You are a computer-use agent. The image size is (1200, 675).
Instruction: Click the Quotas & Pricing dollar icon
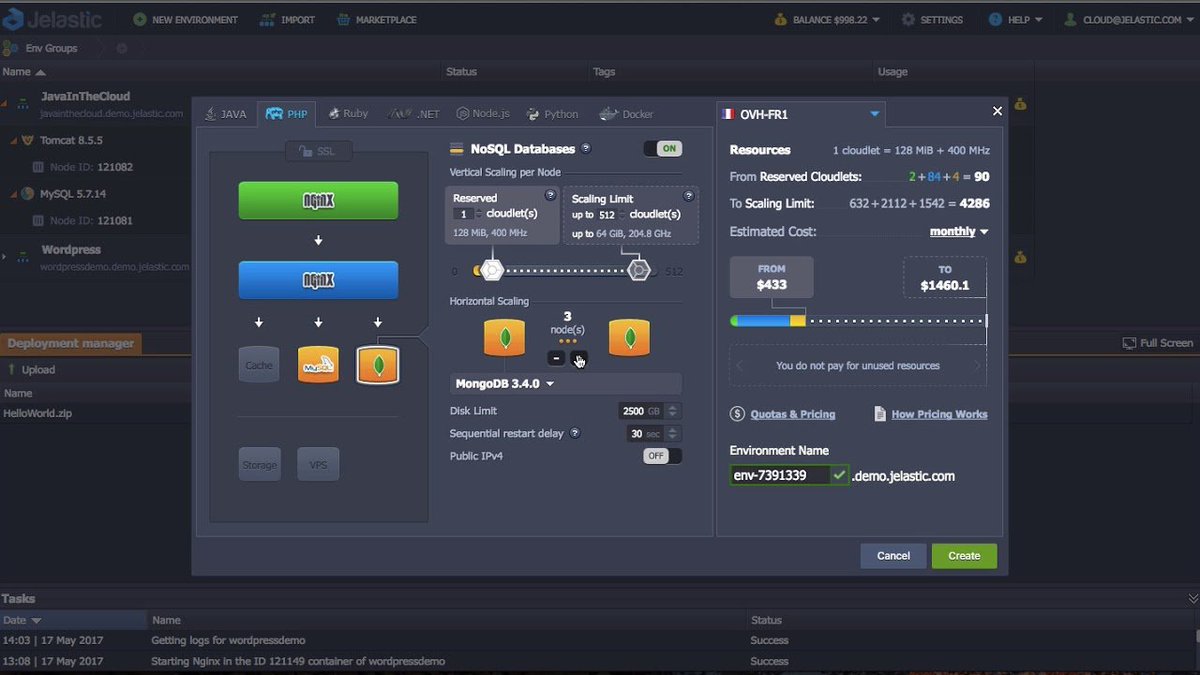coord(737,414)
